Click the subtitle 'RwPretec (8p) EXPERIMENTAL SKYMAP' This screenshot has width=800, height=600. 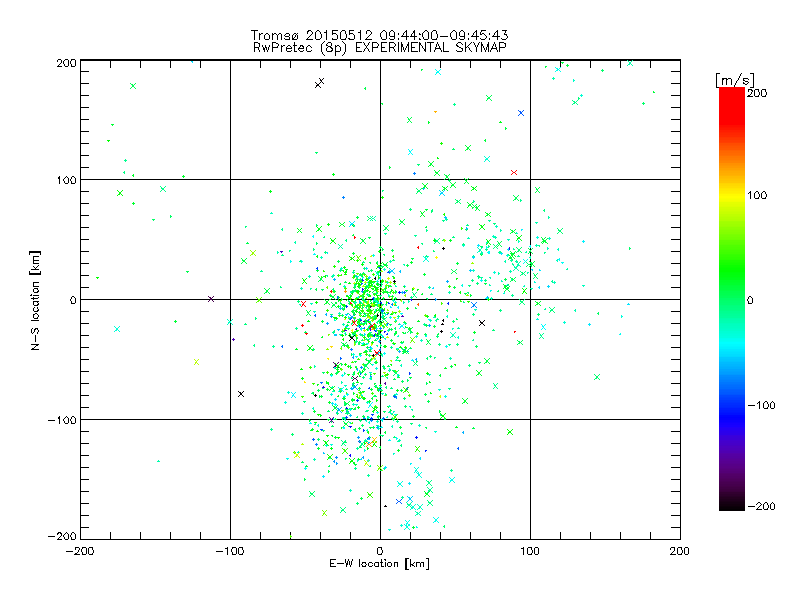(x=380, y=48)
